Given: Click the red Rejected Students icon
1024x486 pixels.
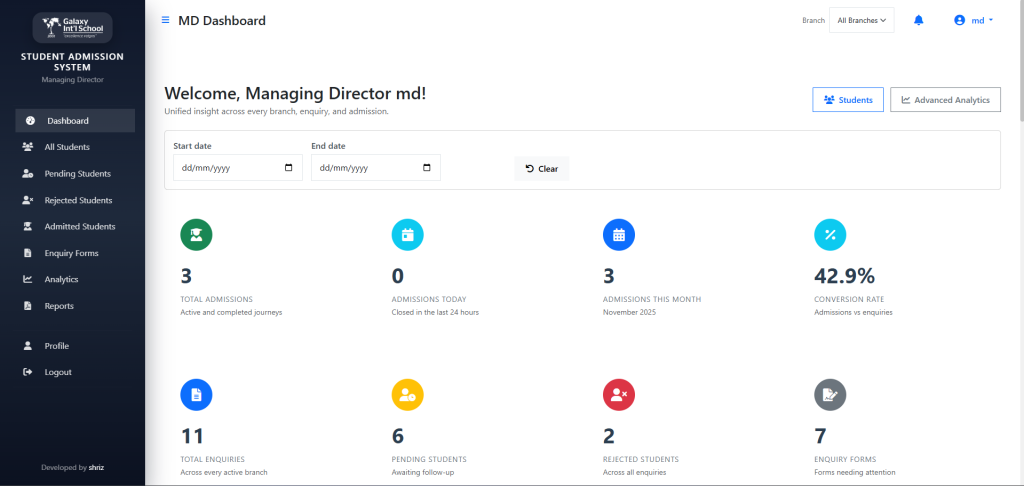Looking at the screenshot, I should pyautogui.click(x=619, y=395).
